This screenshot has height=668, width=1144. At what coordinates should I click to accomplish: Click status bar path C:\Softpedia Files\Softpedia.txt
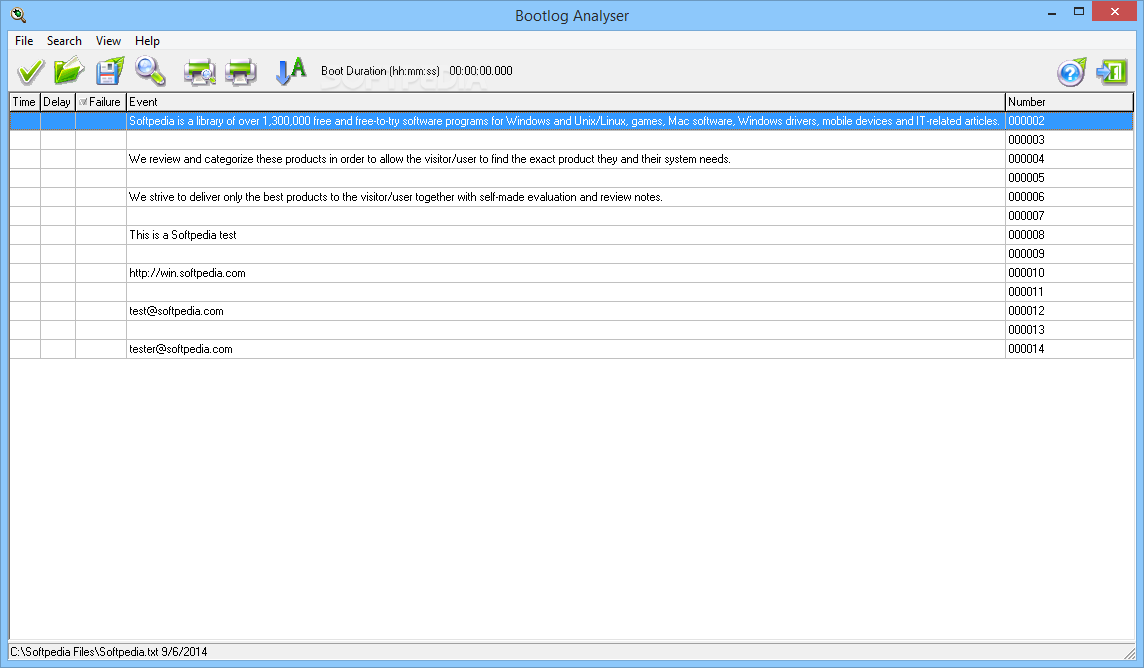pyautogui.click(x=84, y=652)
